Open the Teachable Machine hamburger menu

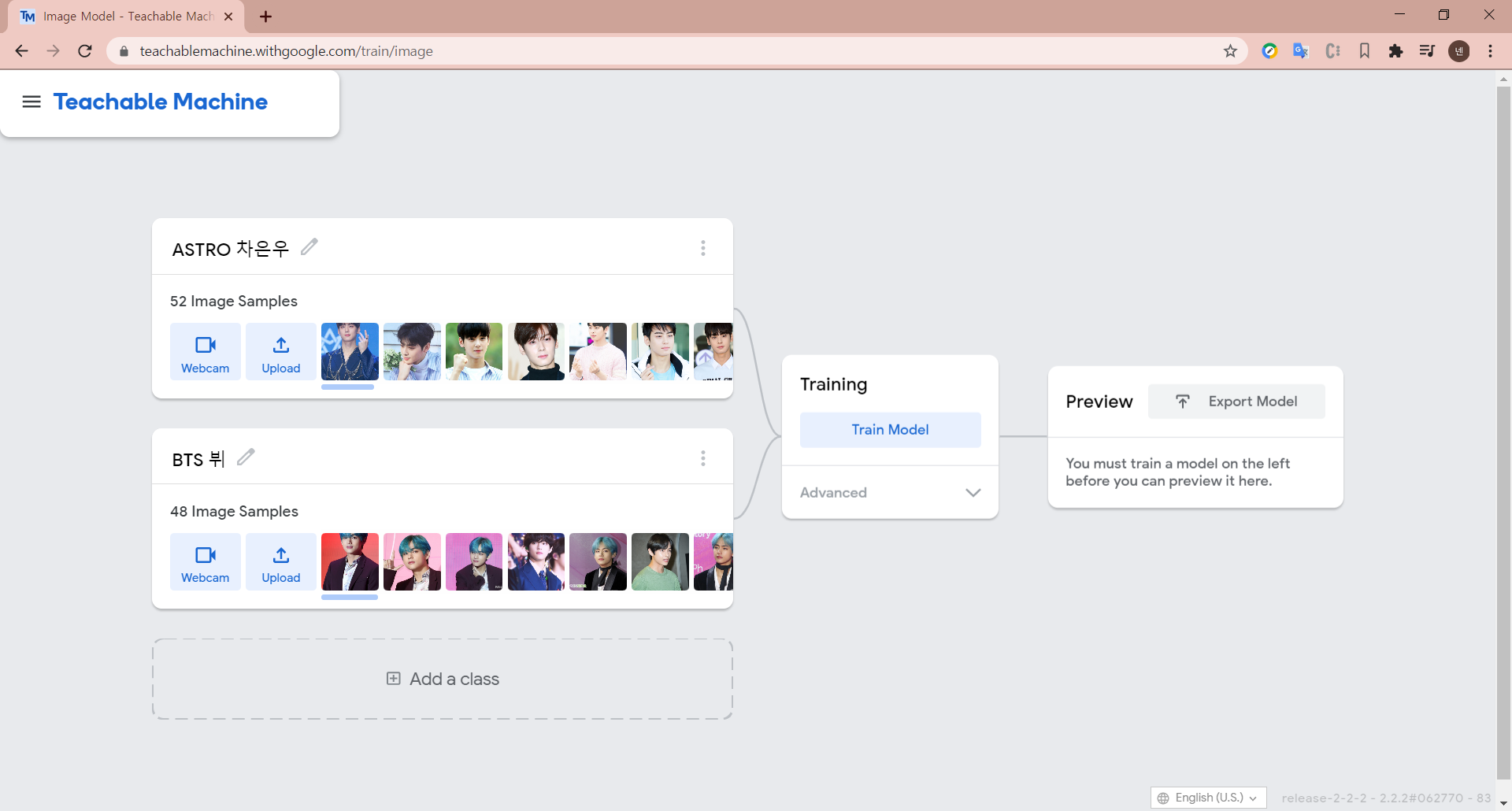click(31, 102)
